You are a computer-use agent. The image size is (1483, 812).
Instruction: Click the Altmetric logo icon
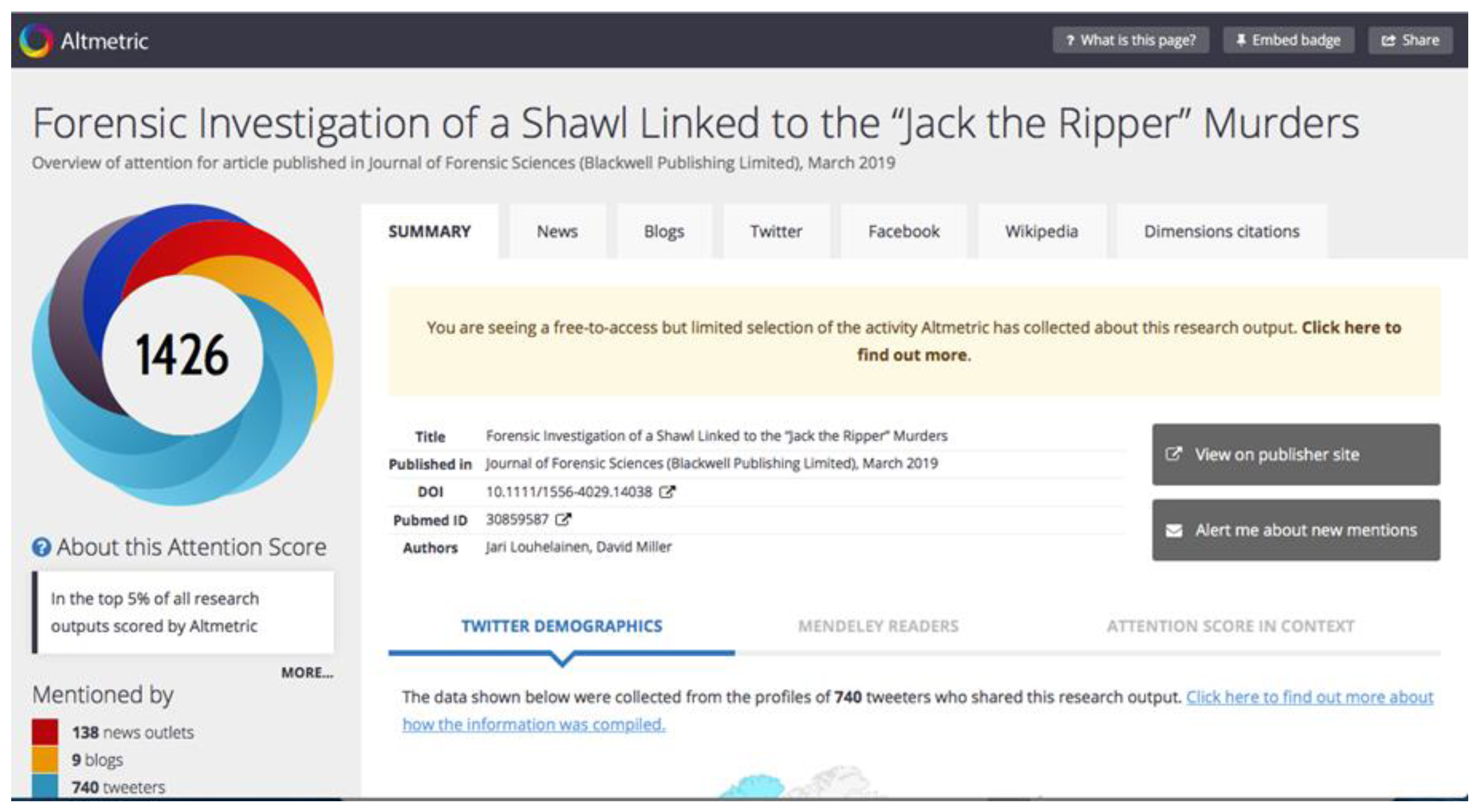(x=36, y=40)
